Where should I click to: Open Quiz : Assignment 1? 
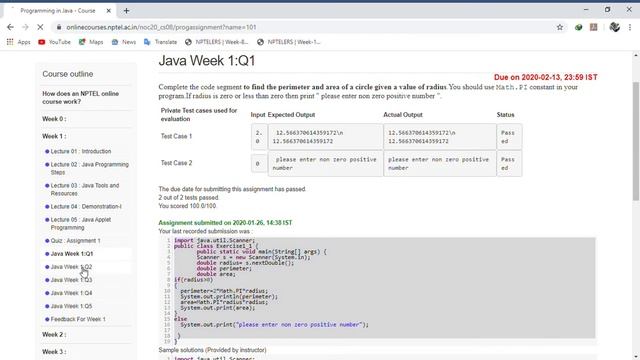pos(75,240)
